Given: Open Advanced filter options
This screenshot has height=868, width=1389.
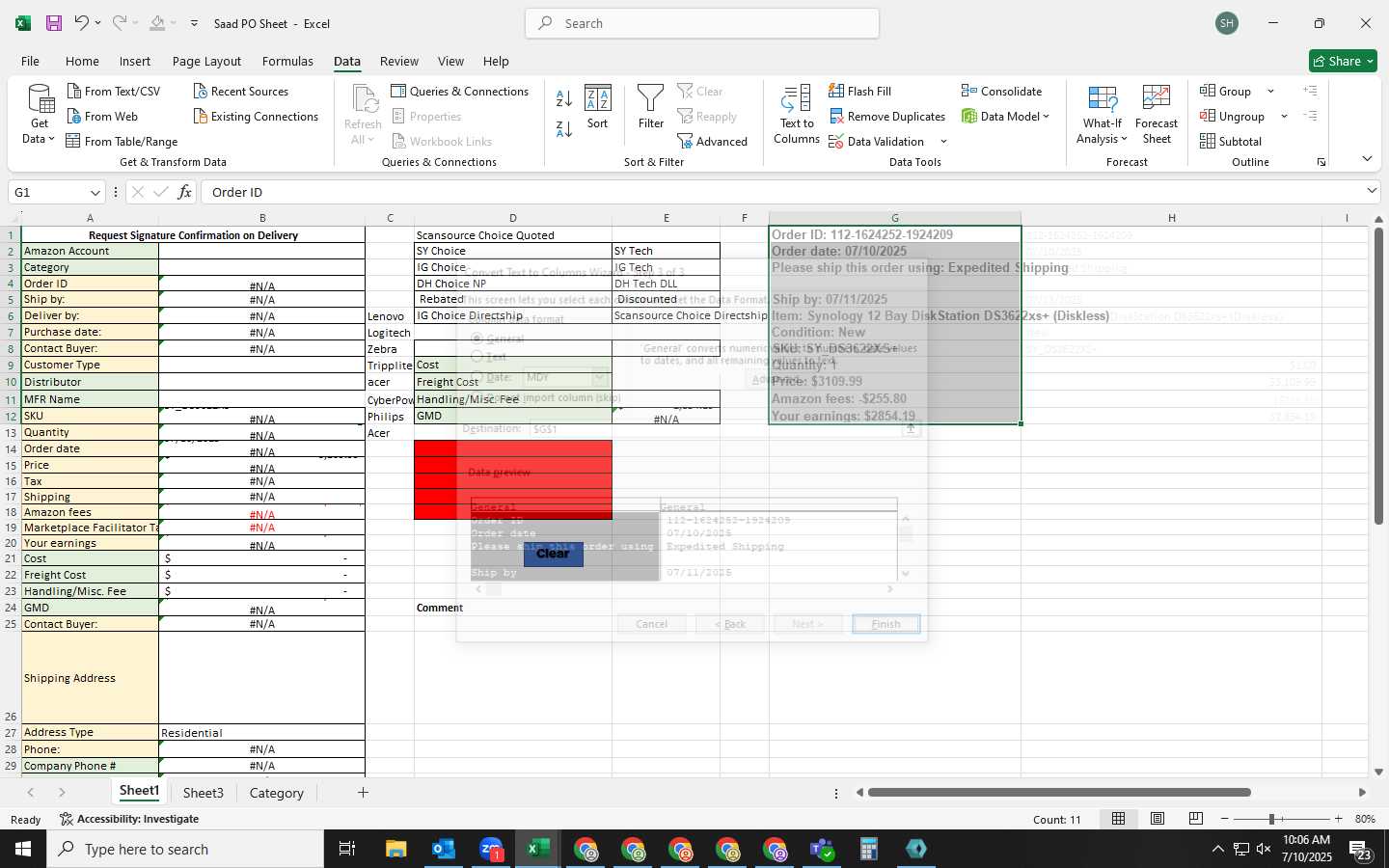Looking at the screenshot, I should click(x=712, y=142).
